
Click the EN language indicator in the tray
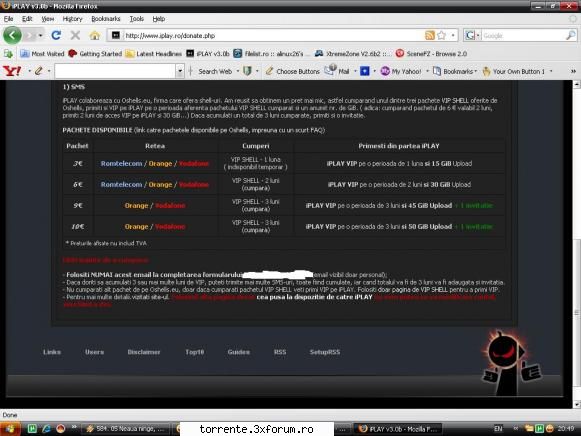point(498,429)
